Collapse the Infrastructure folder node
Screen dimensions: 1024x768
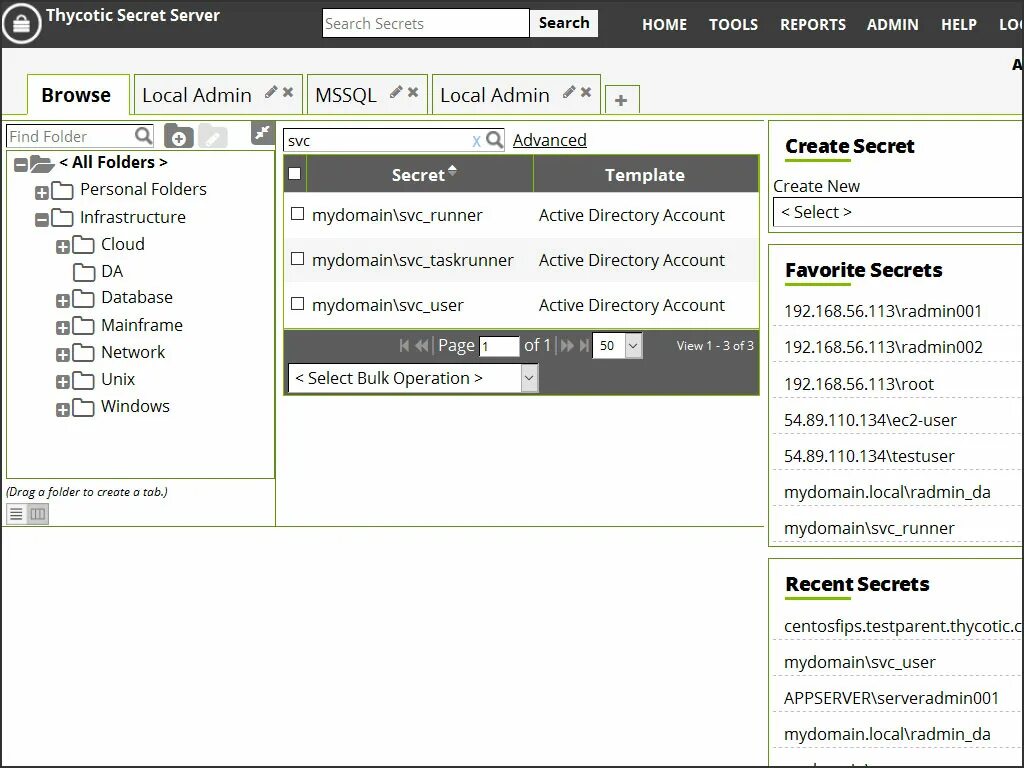click(x=42, y=219)
